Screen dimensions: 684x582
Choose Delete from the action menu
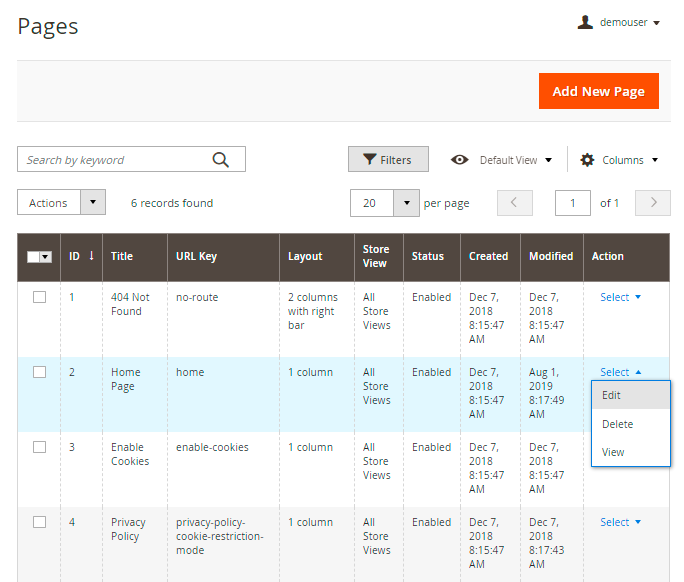(x=617, y=424)
